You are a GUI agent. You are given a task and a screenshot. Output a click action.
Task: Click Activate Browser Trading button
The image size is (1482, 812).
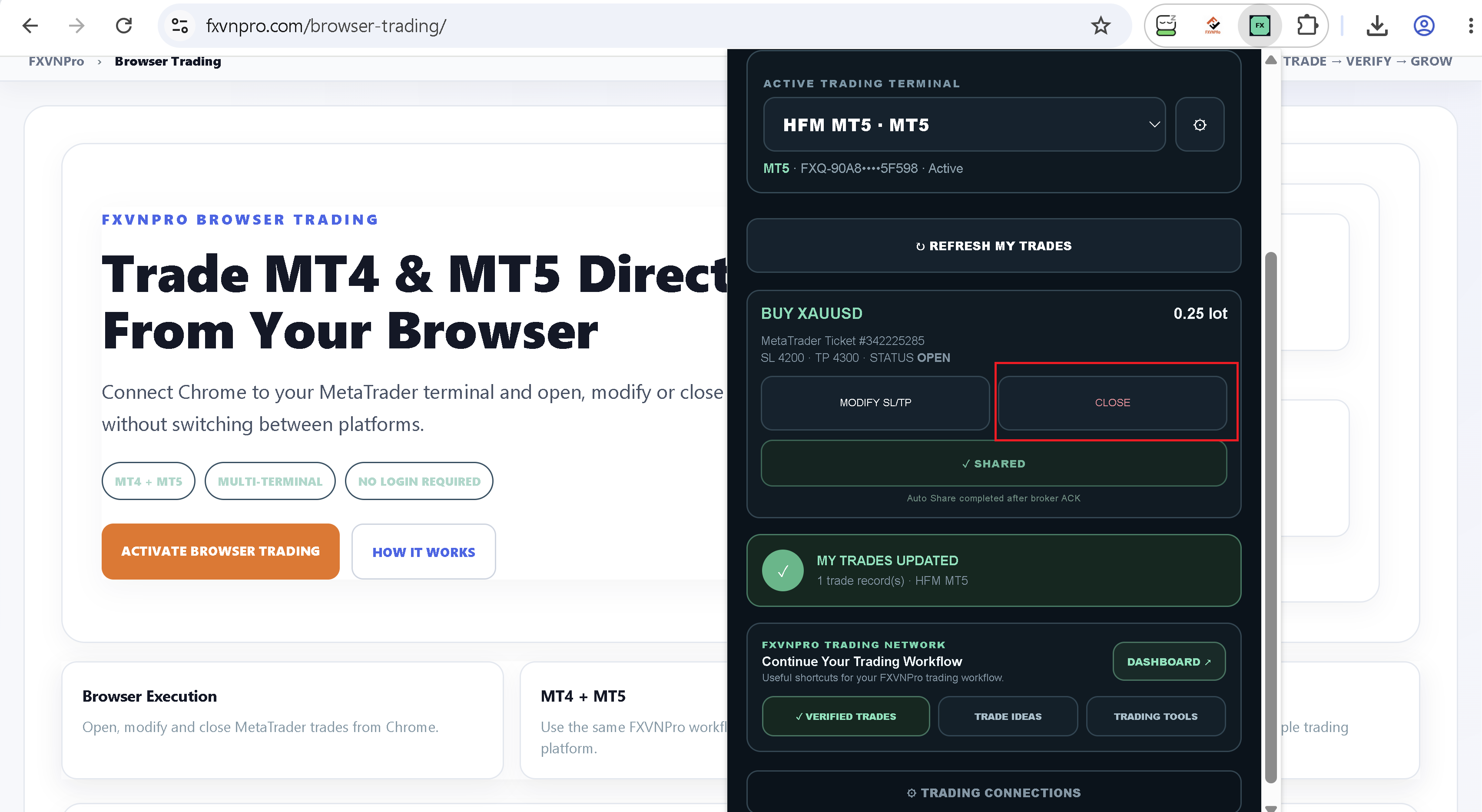tap(220, 551)
